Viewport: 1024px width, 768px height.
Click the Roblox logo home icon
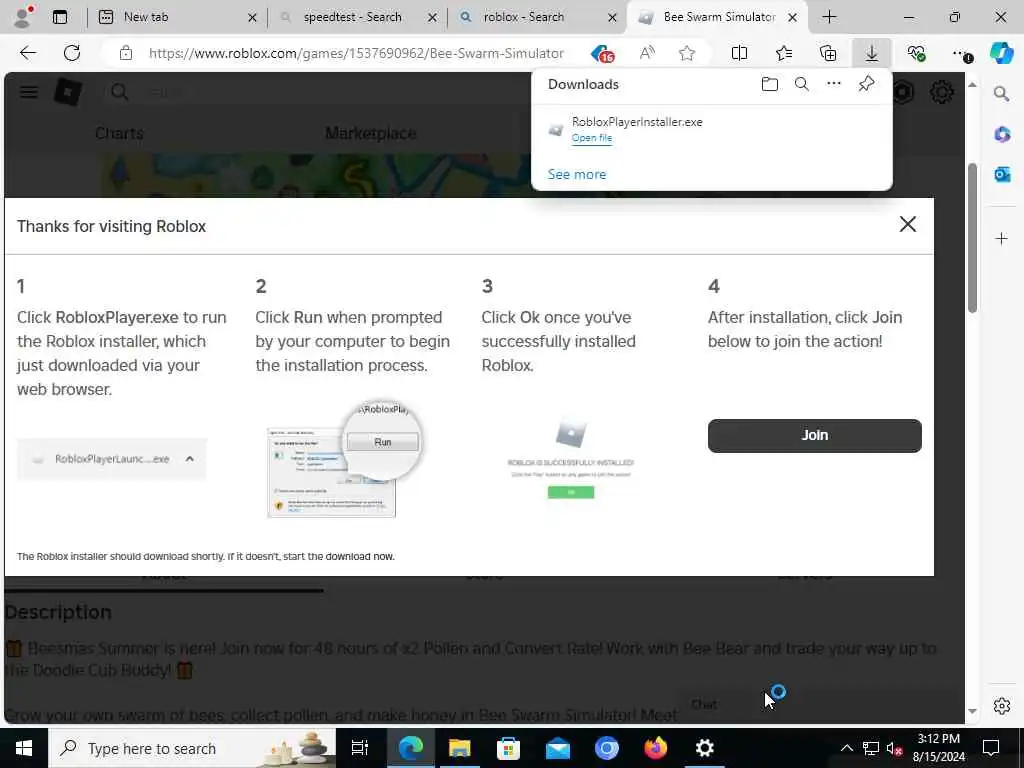[x=68, y=92]
